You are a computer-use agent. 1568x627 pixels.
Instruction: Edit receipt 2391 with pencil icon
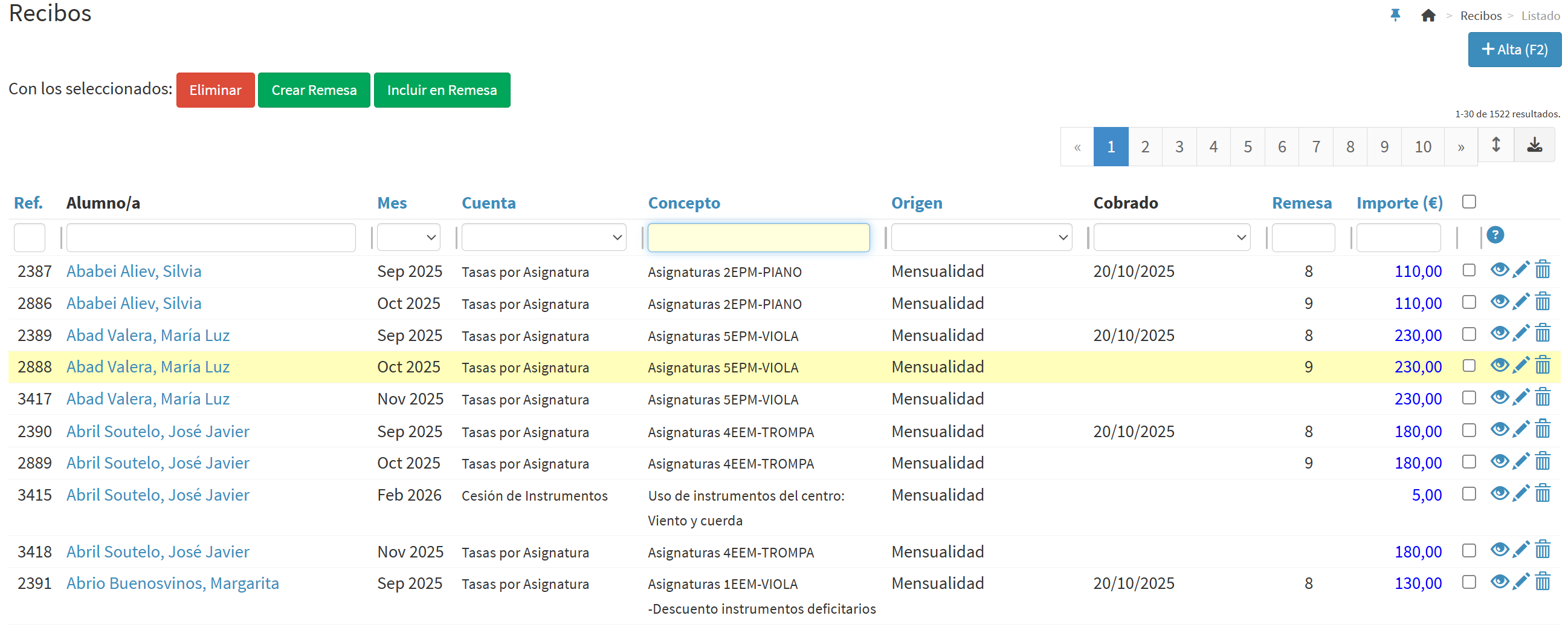point(1520,582)
